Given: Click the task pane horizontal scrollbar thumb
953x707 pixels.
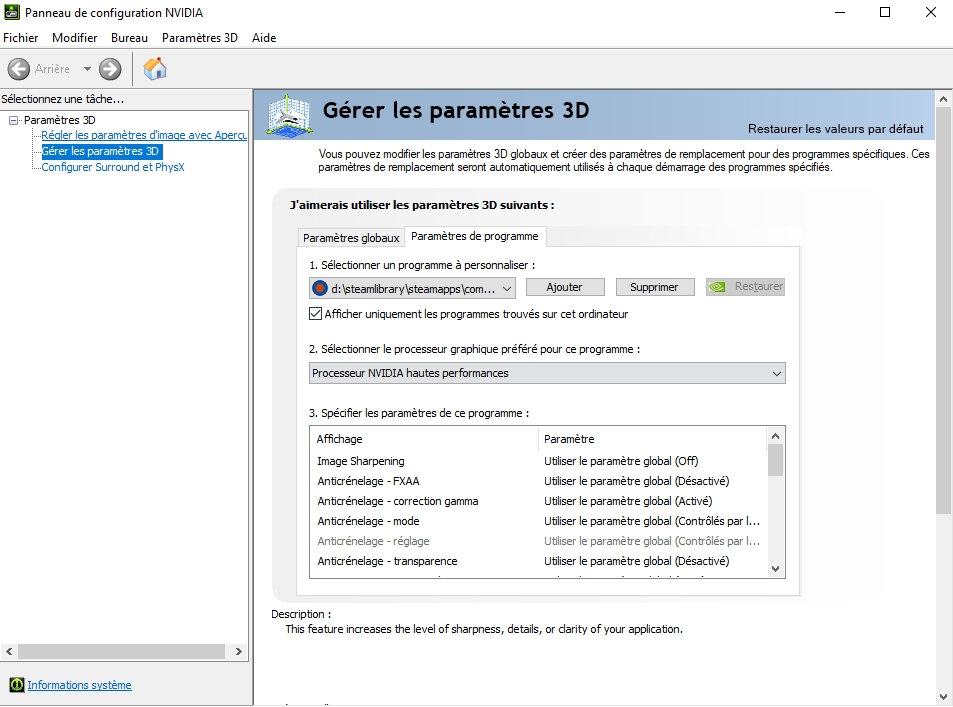Looking at the screenshot, I should (x=121, y=651).
